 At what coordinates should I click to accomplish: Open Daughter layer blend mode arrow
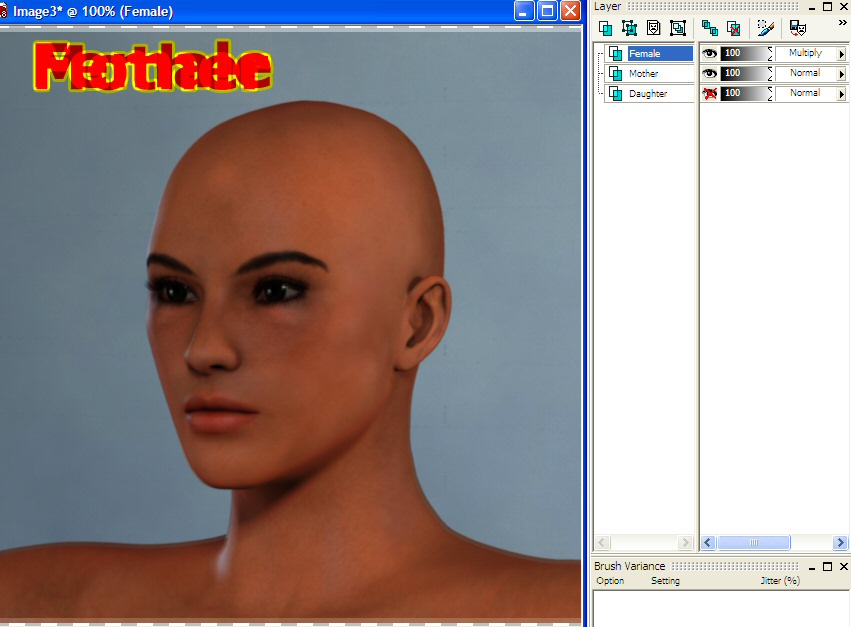pyautogui.click(x=842, y=94)
